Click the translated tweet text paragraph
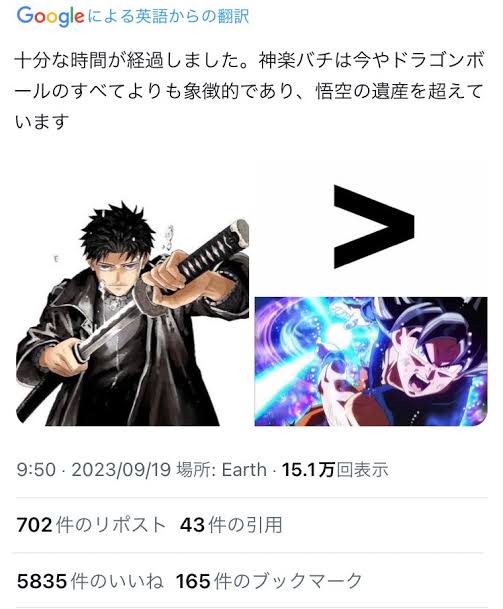503x609 pixels. click(249, 92)
